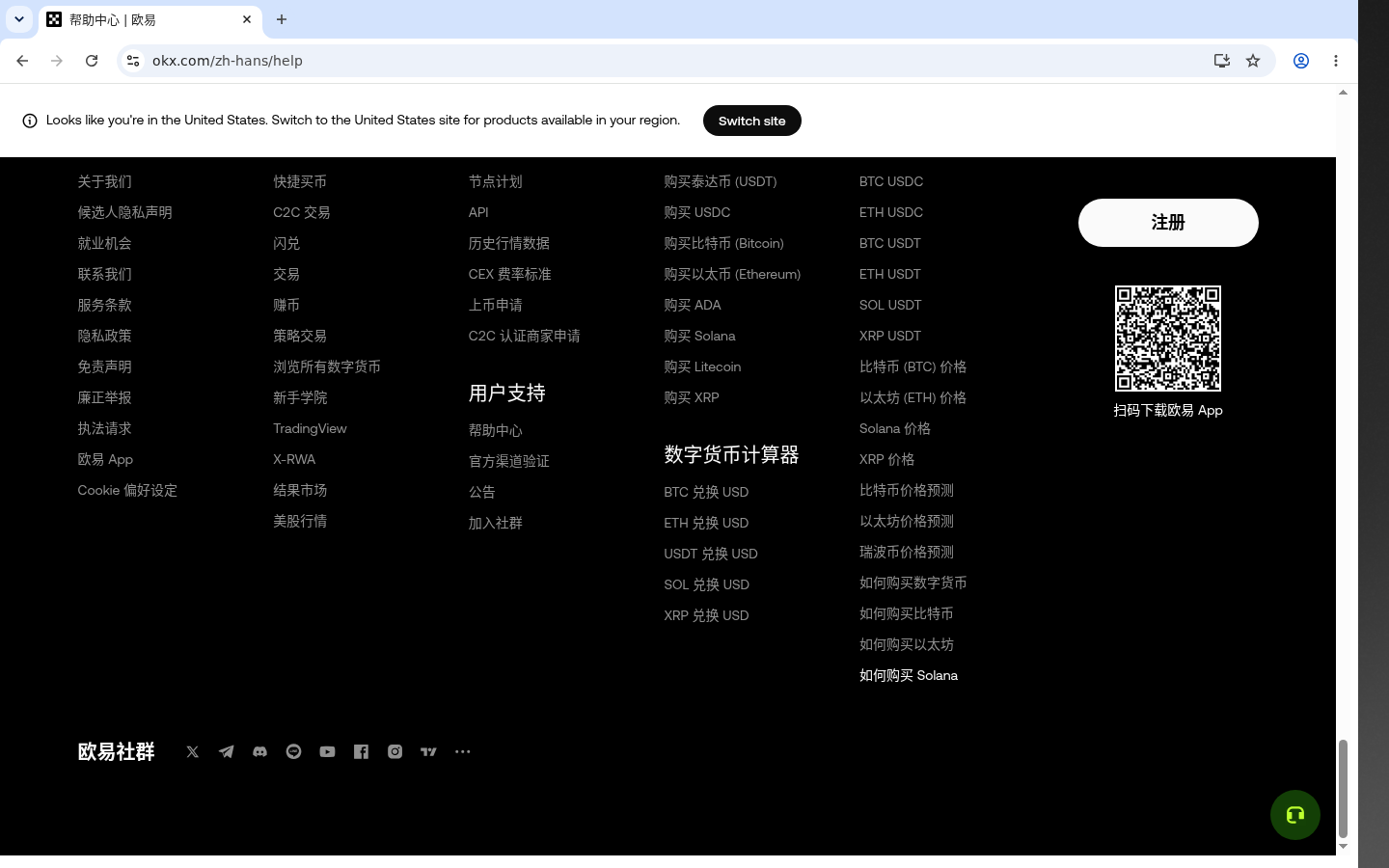Click the scrollbar down arrow

coord(1343,847)
